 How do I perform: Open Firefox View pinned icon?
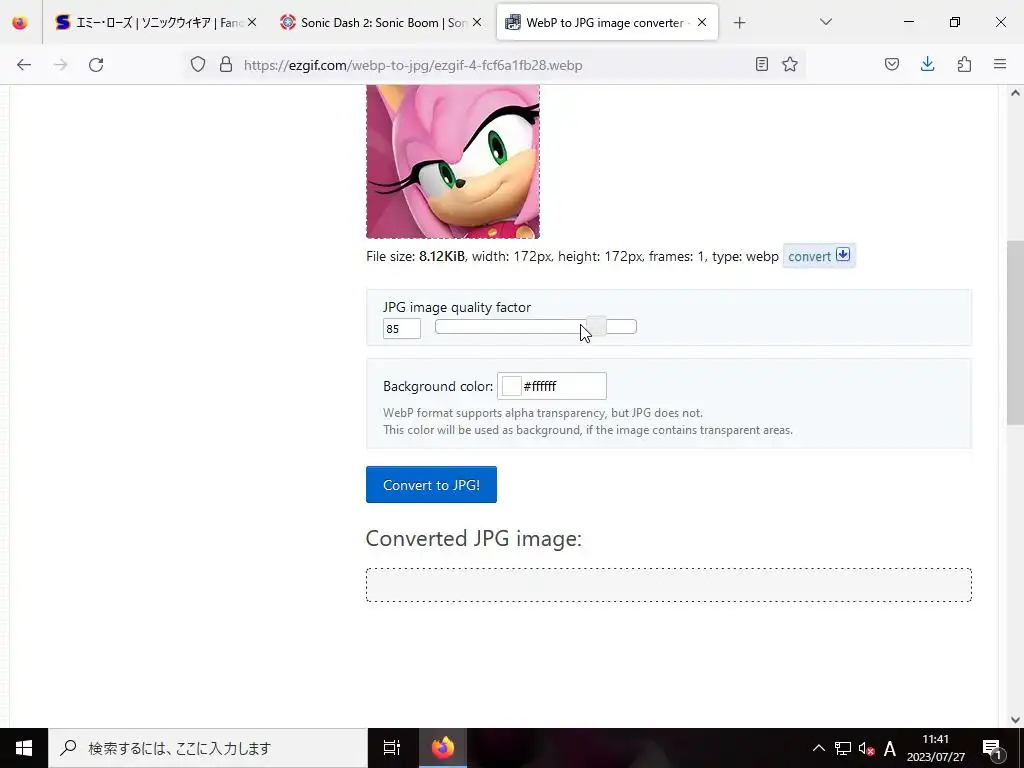click(20, 23)
